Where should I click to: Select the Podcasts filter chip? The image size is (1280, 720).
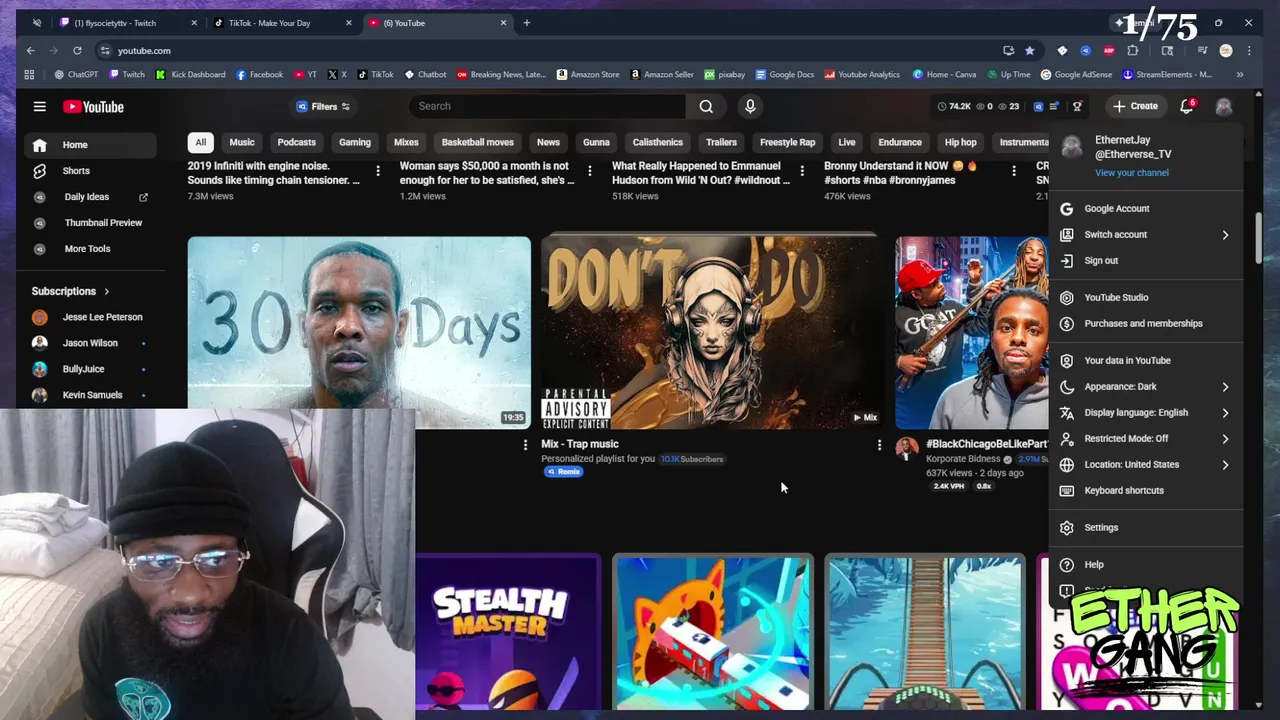click(x=296, y=142)
